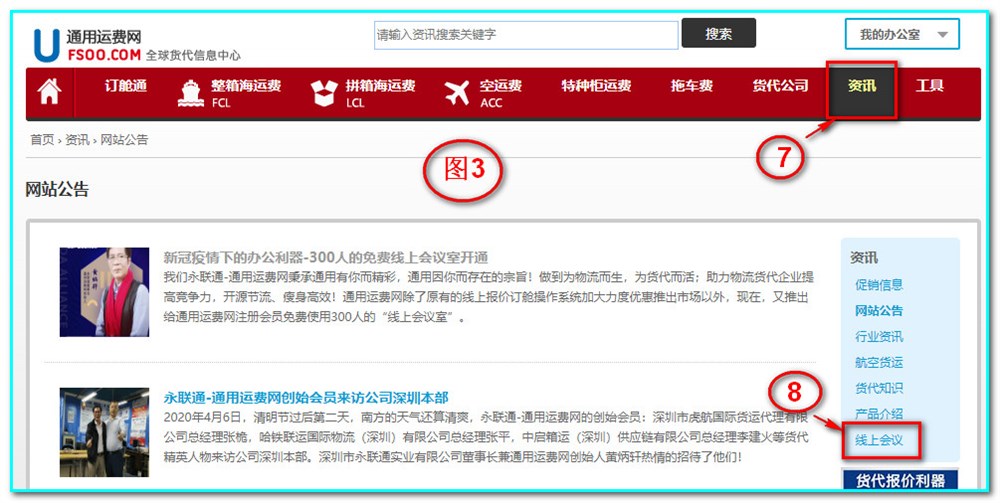
Task: Click the 搜索 button
Action: coord(719,33)
